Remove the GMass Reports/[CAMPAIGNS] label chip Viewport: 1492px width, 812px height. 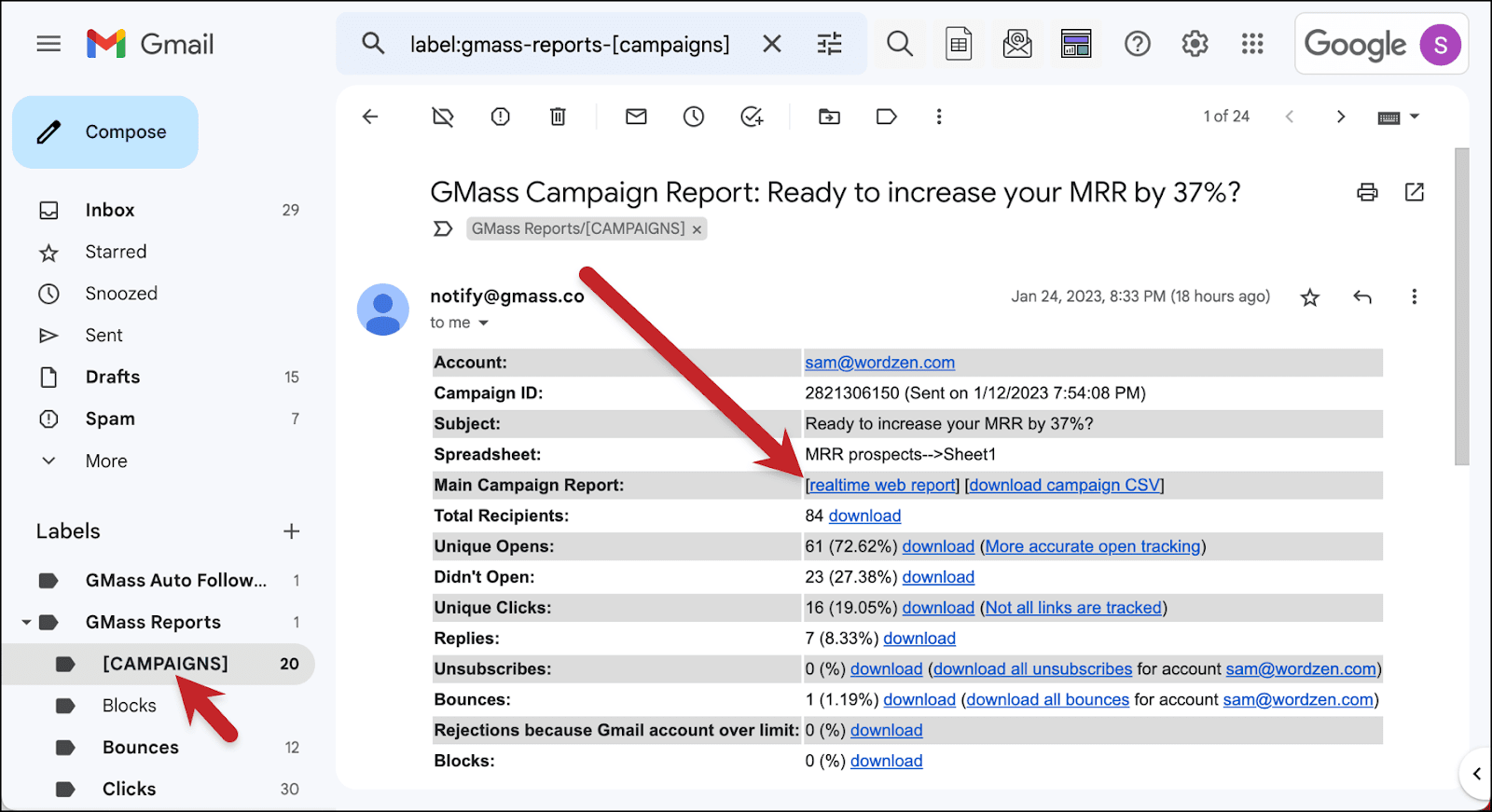coord(697,229)
